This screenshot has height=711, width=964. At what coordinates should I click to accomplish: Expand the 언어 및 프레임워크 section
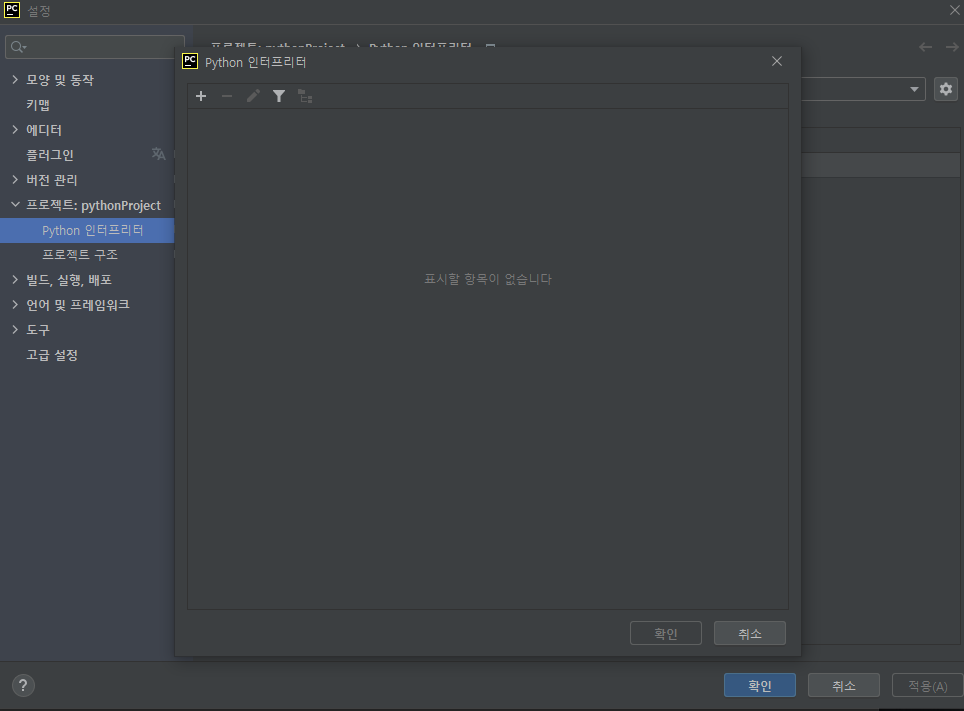click(x=15, y=304)
